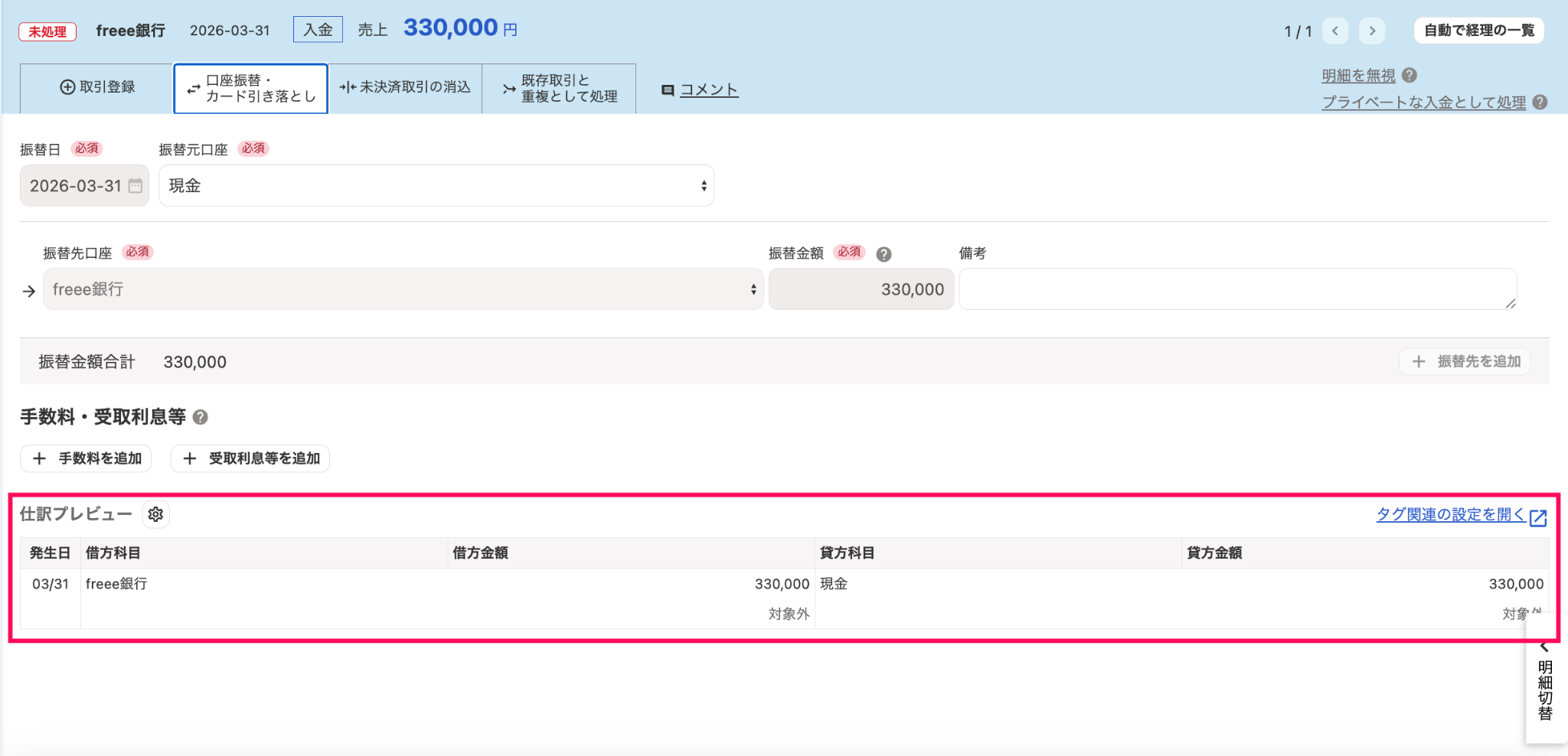Click プライベートな入金として処理 link

click(x=1424, y=103)
